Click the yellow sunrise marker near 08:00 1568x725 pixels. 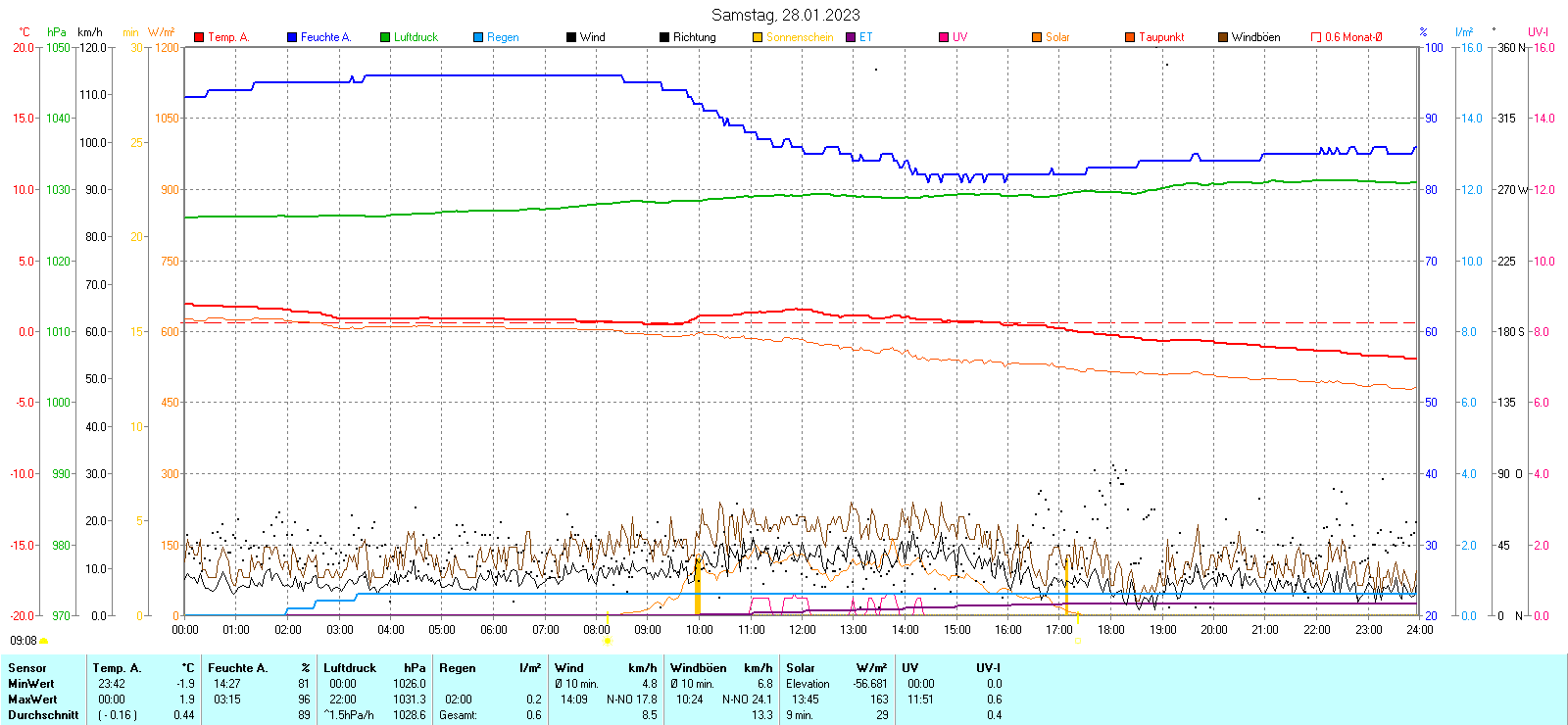pyautogui.click(x=608, y=641)
